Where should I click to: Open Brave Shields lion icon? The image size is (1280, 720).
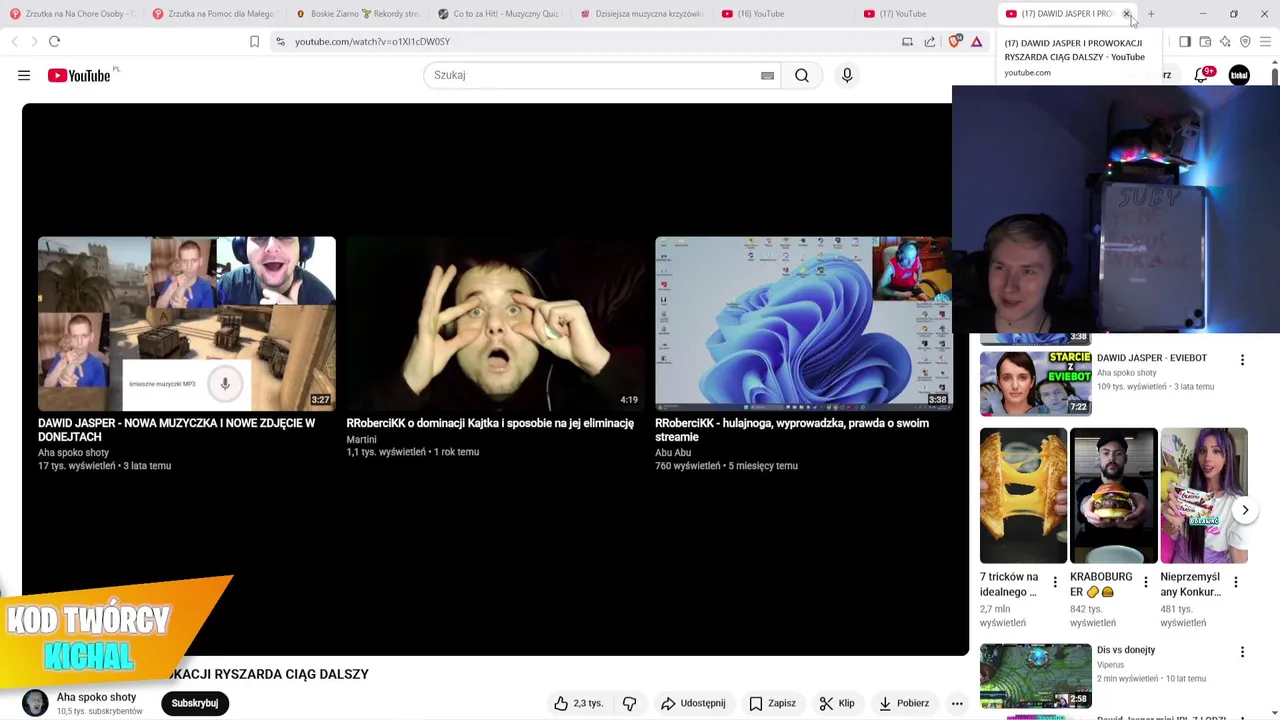pos(955,41)
